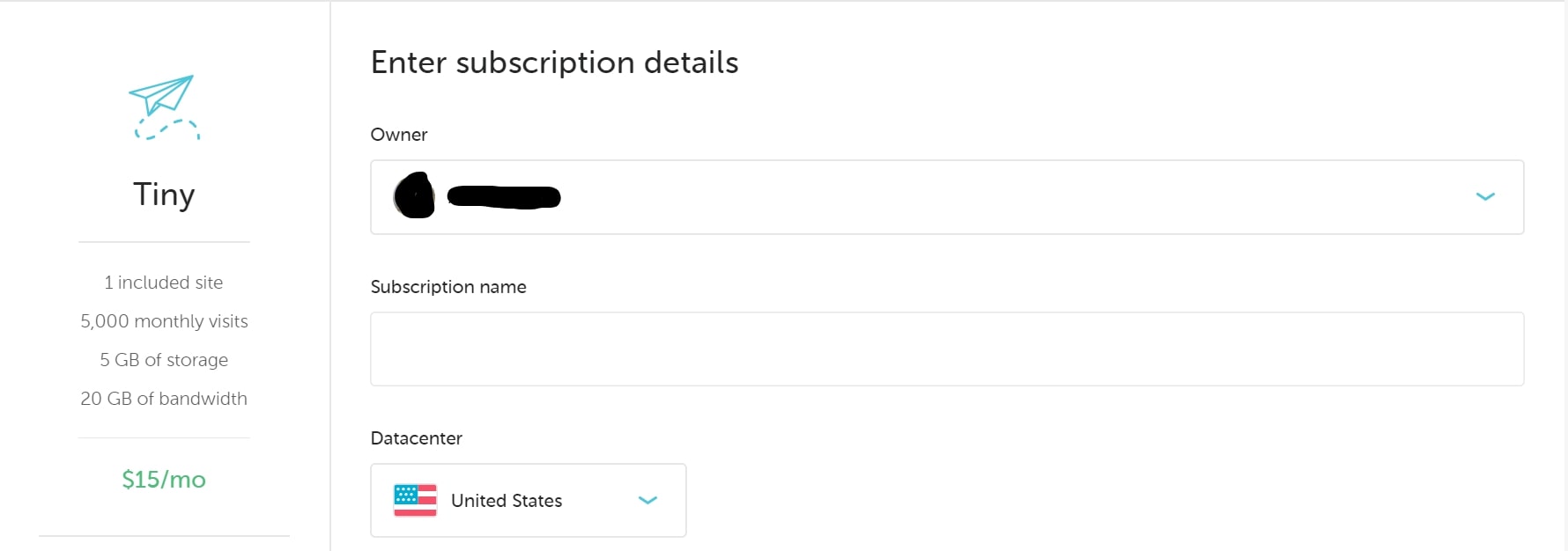
Task: Click the 20 GB of bandwidth text
Action: click(164, 399)
